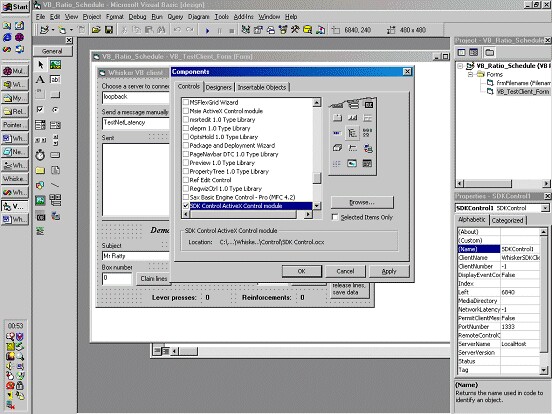Select the FileListBox tool in the toolbox
This screenshot has height=414, width=552.
[55, 170]
